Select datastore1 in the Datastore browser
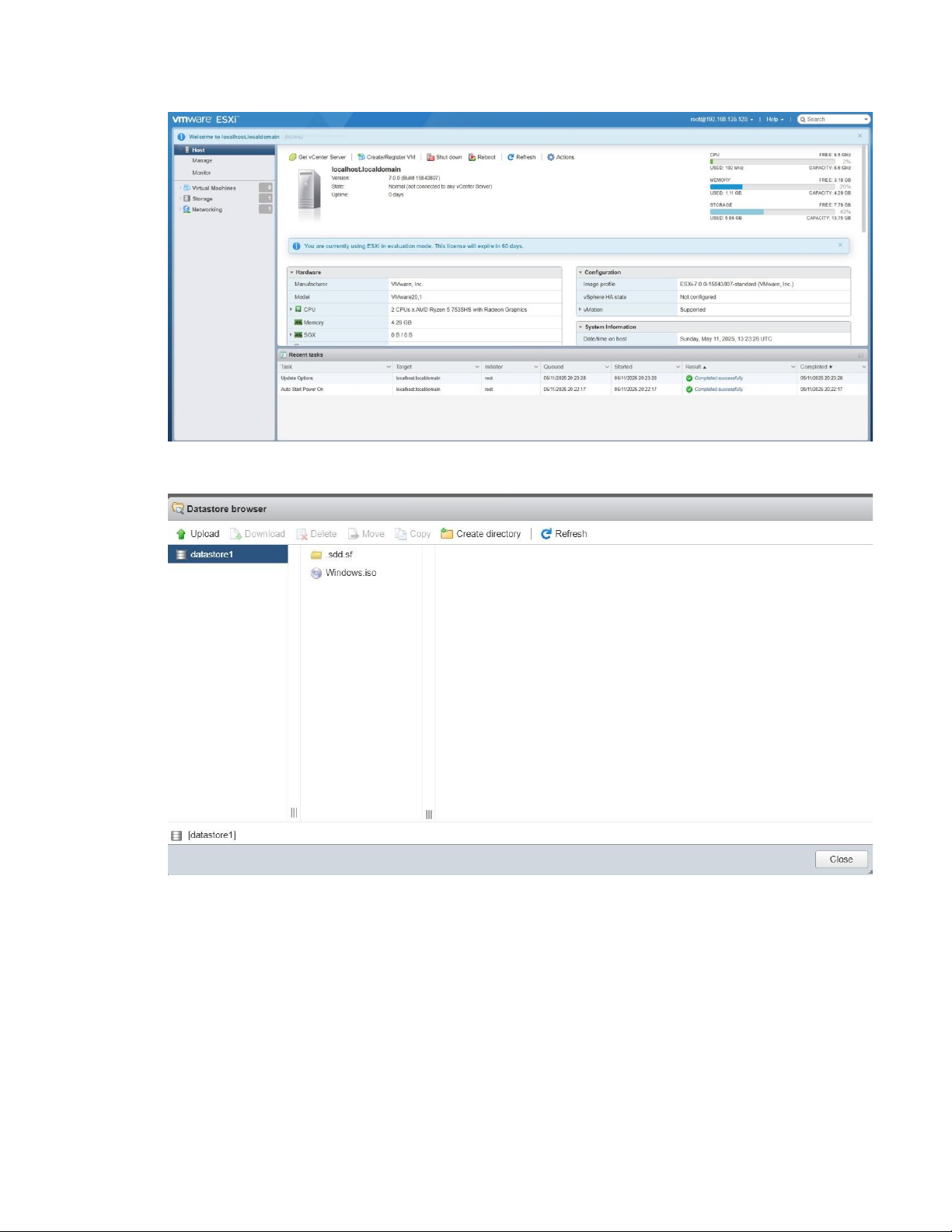This screenshot has height=1232, width=952. (228, 554)
